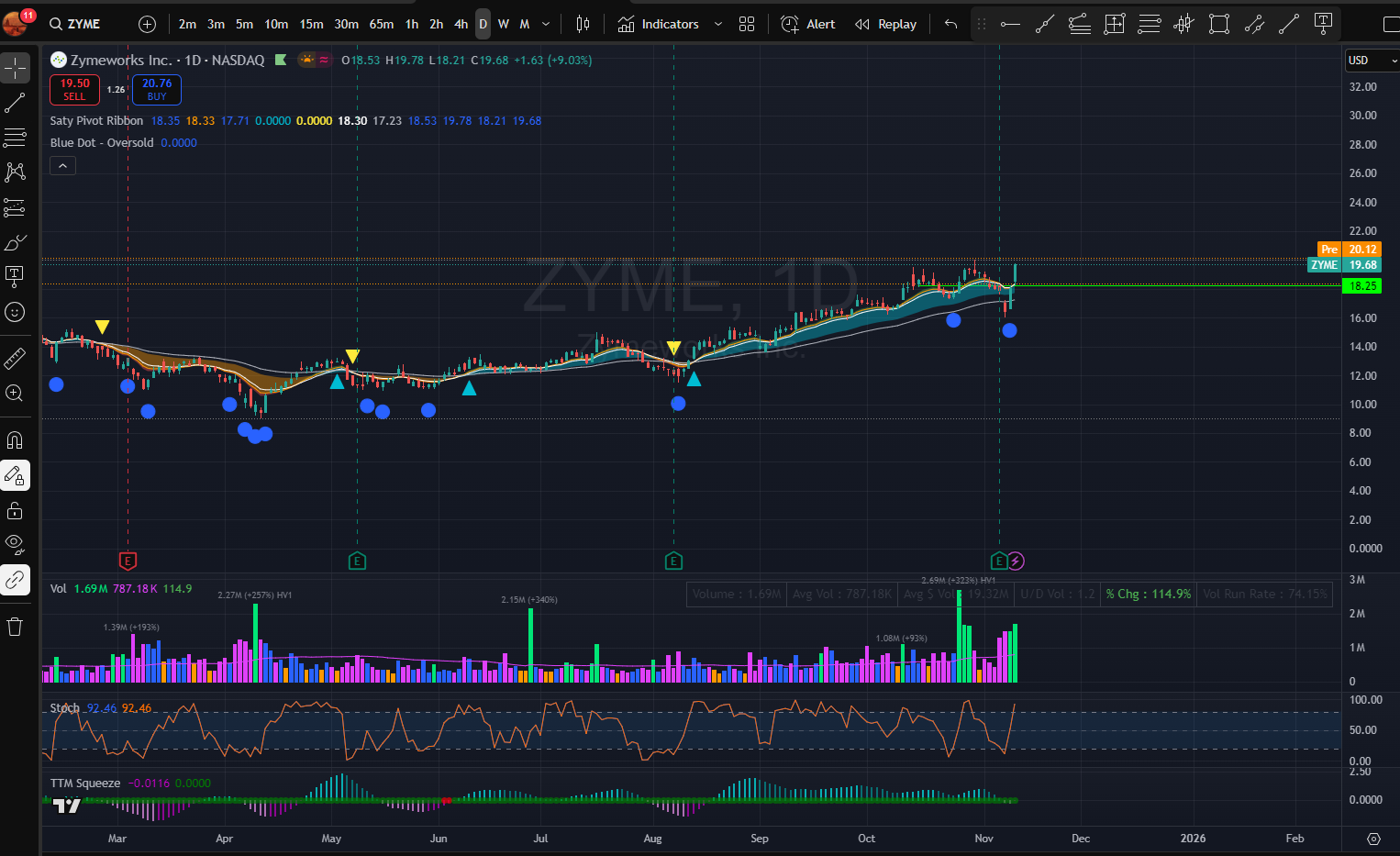Expand the interval list dropdown chevron
The height and width of the screenshot is (856, 1400).
[x=546, y=24]
